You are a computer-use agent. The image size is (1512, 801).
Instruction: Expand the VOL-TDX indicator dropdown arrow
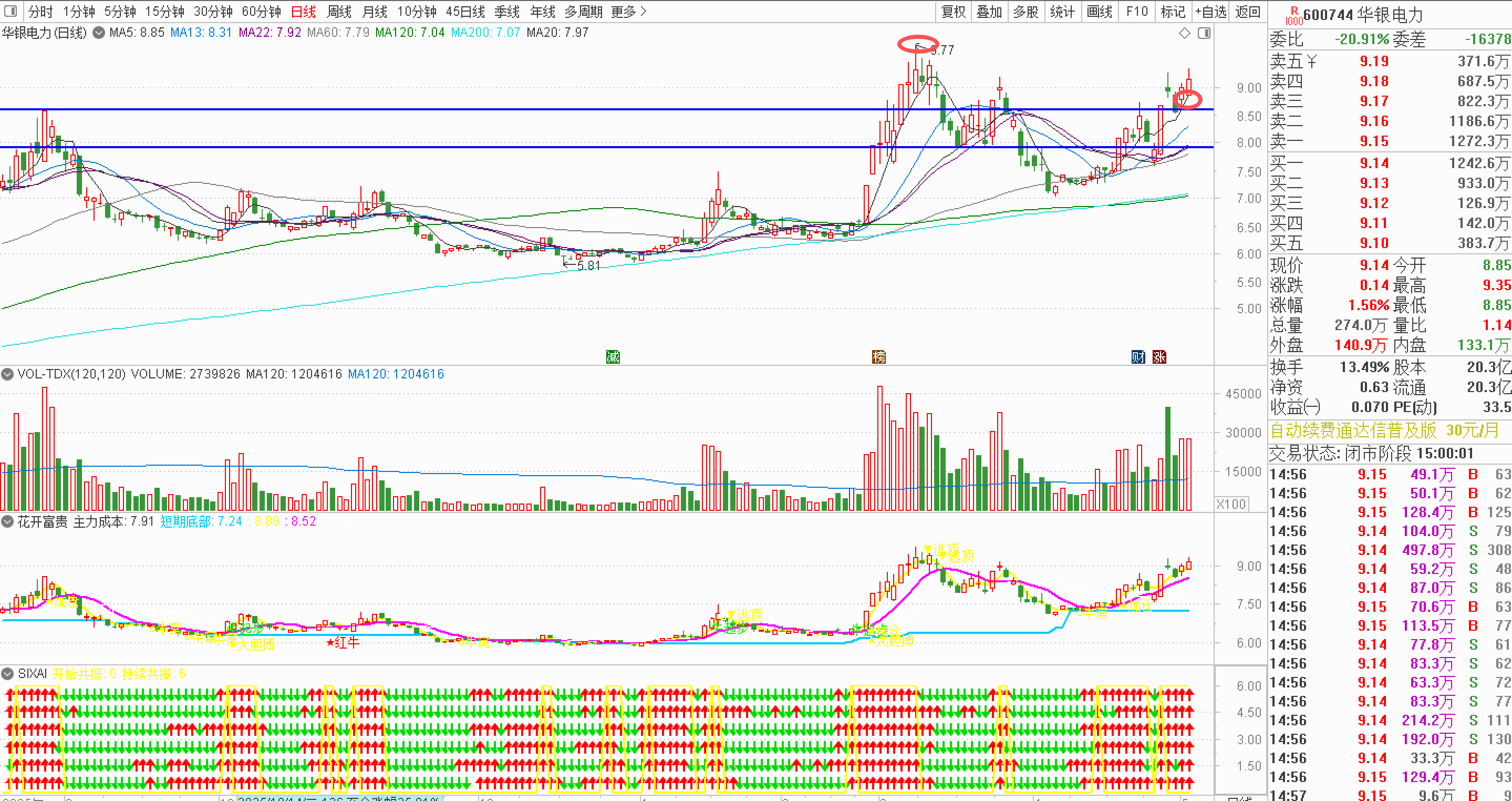click(x=8, y=374)
